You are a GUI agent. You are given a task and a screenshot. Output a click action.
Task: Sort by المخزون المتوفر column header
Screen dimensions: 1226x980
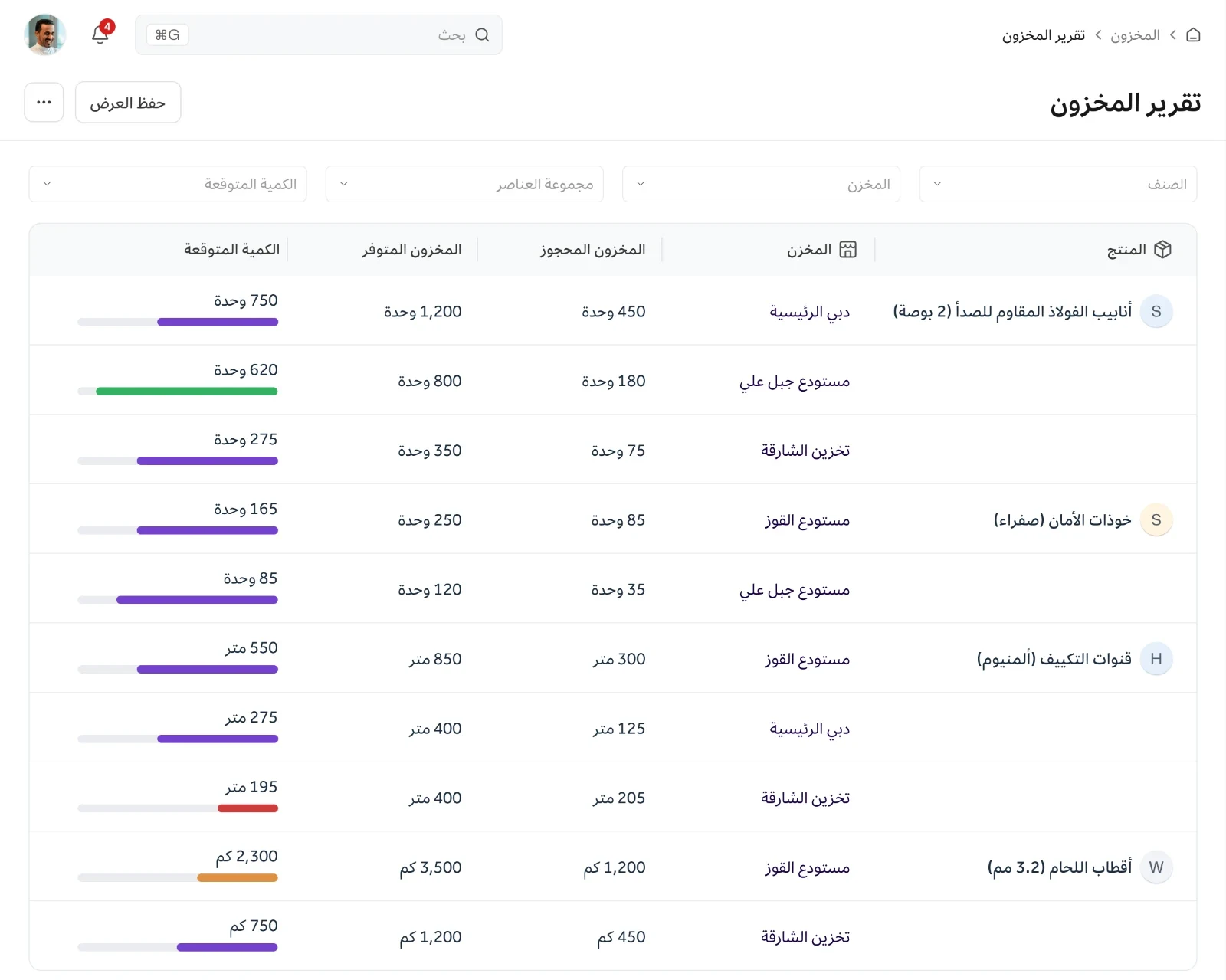pyautogui.click(x=411, y=250)
